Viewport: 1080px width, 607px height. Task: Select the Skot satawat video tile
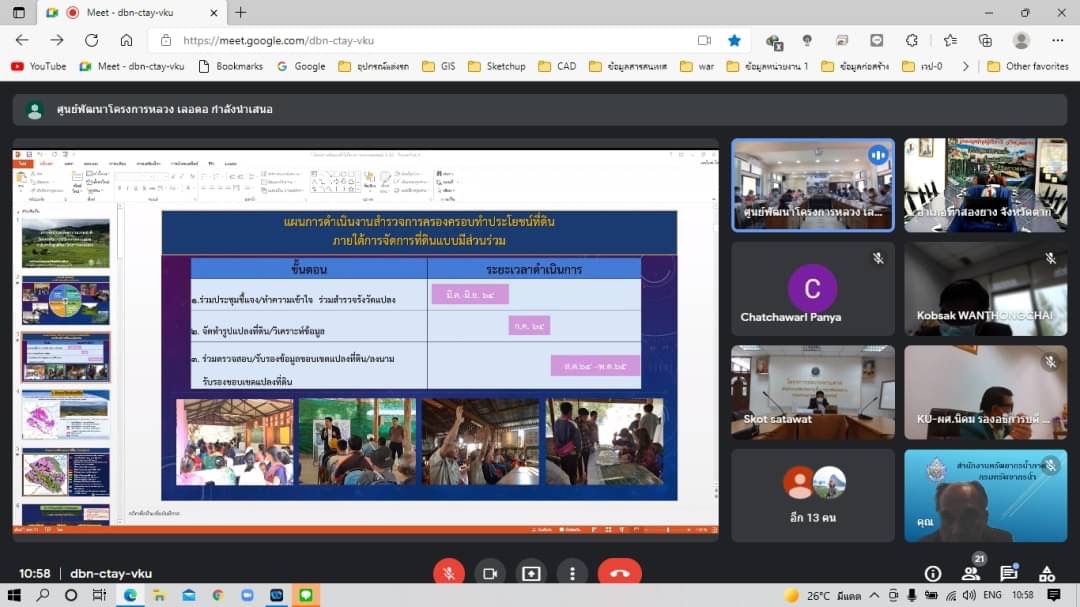tap(813, 392)
